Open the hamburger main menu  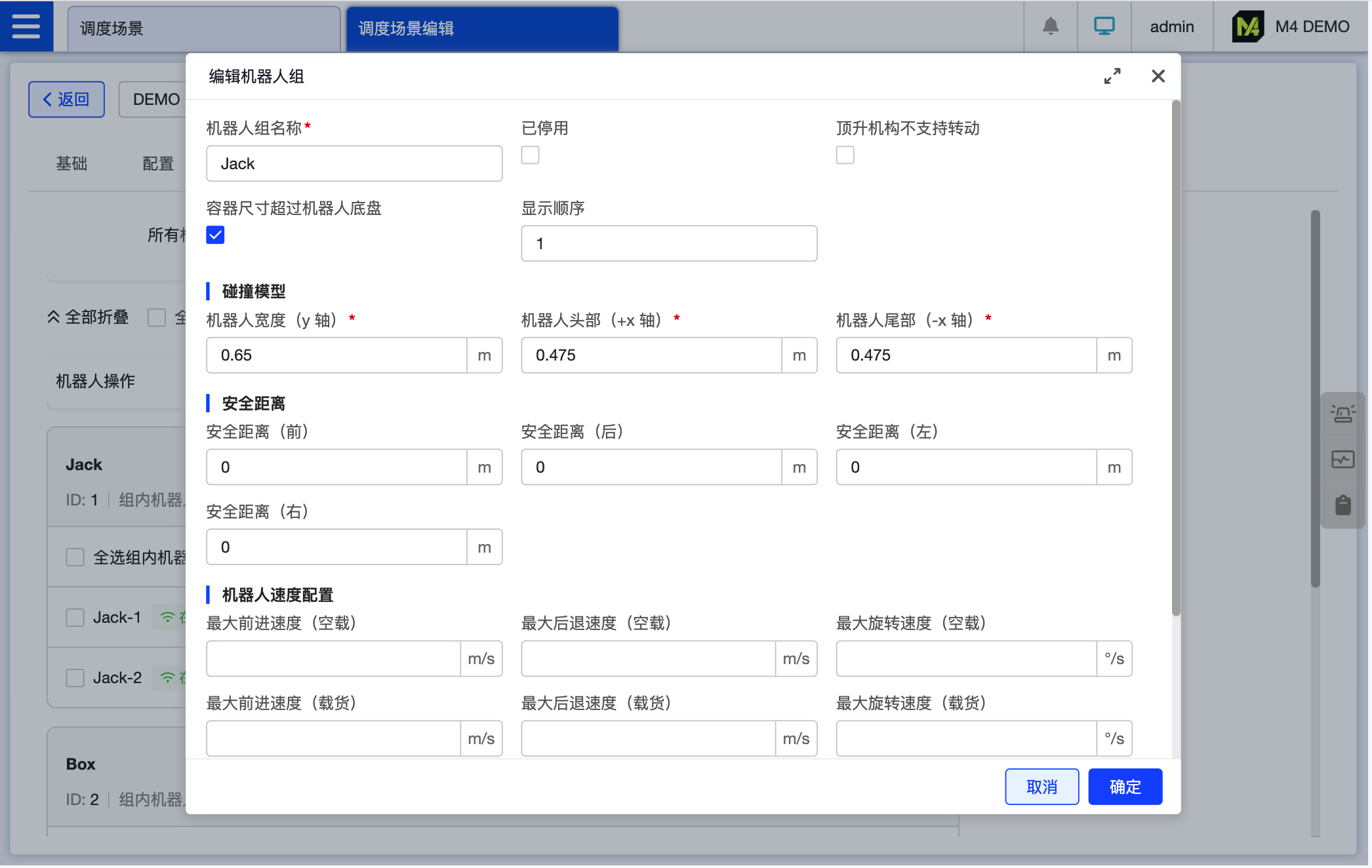click(26, 26)
